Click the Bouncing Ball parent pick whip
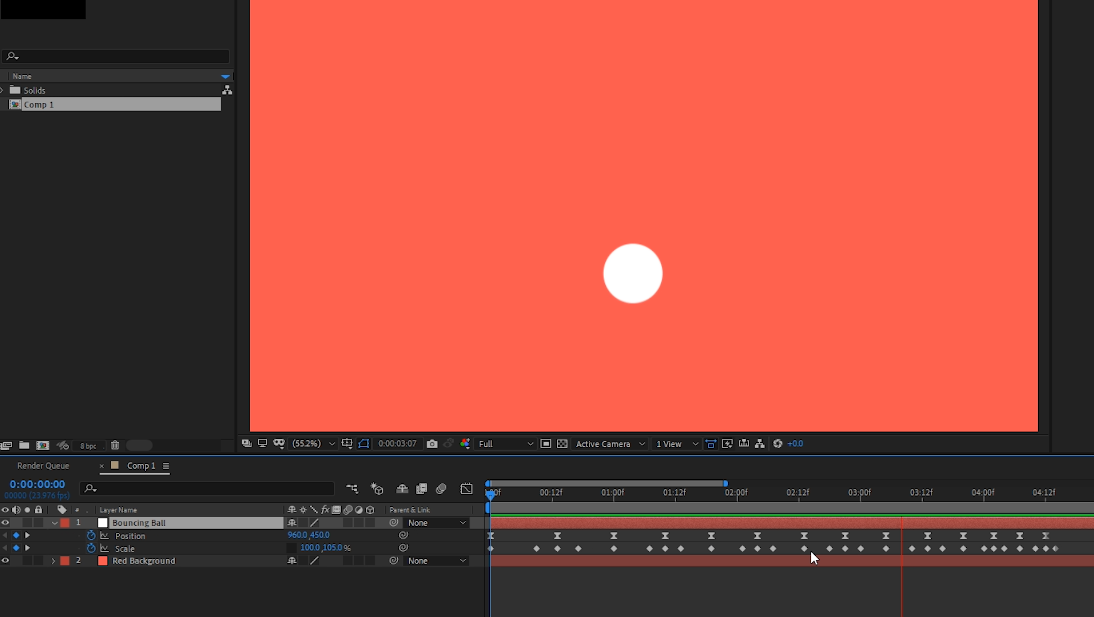This screenshot has width=1094, height=617. [394, 523]
